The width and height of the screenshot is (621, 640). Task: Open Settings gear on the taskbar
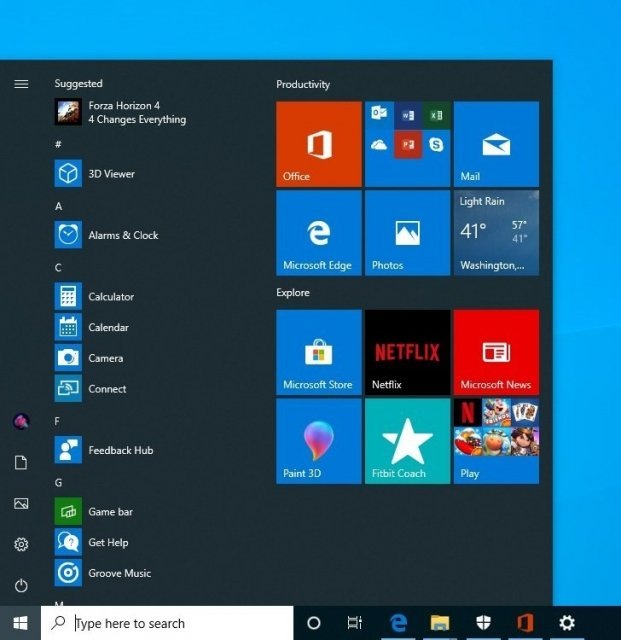567,623
